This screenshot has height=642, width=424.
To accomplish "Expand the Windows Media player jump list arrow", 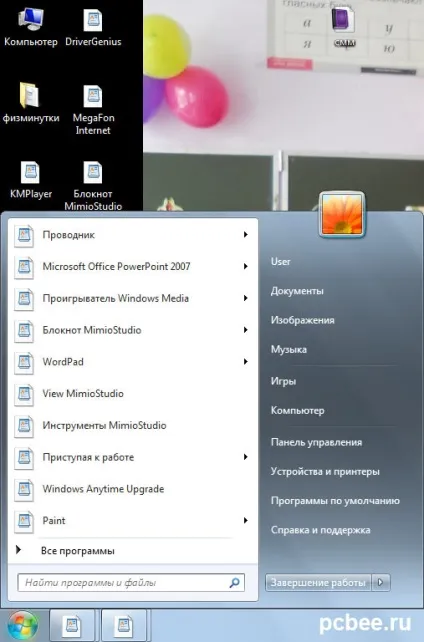I will 246,298.
